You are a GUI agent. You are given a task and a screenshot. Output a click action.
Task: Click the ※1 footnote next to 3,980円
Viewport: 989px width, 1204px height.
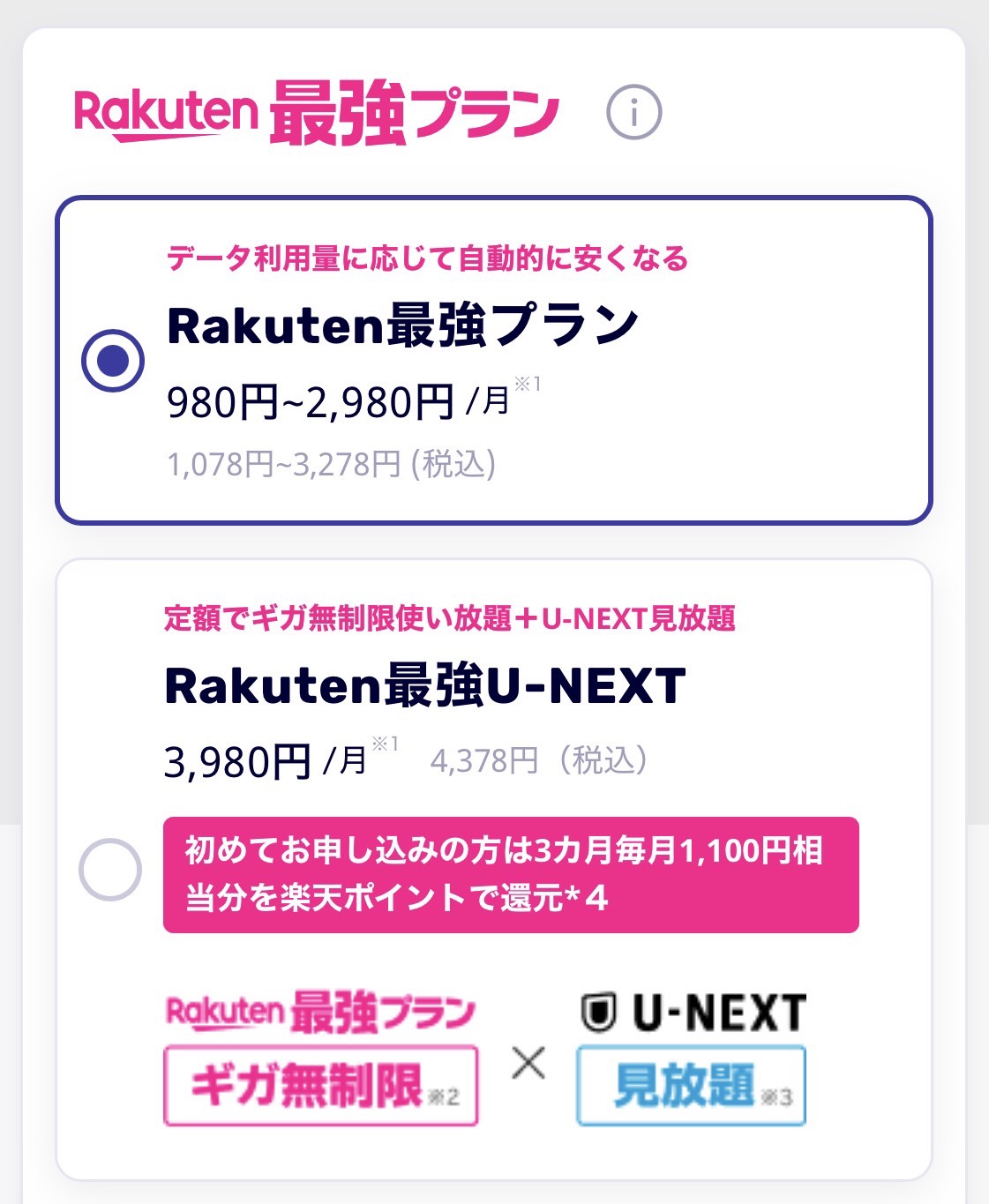(385, 744)
